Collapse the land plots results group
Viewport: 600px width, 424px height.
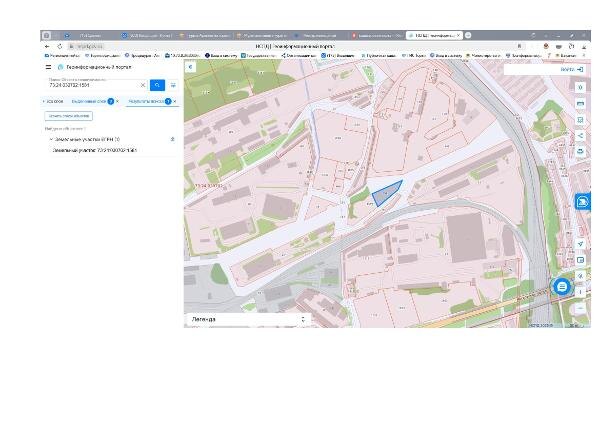[x=51, y=139]
